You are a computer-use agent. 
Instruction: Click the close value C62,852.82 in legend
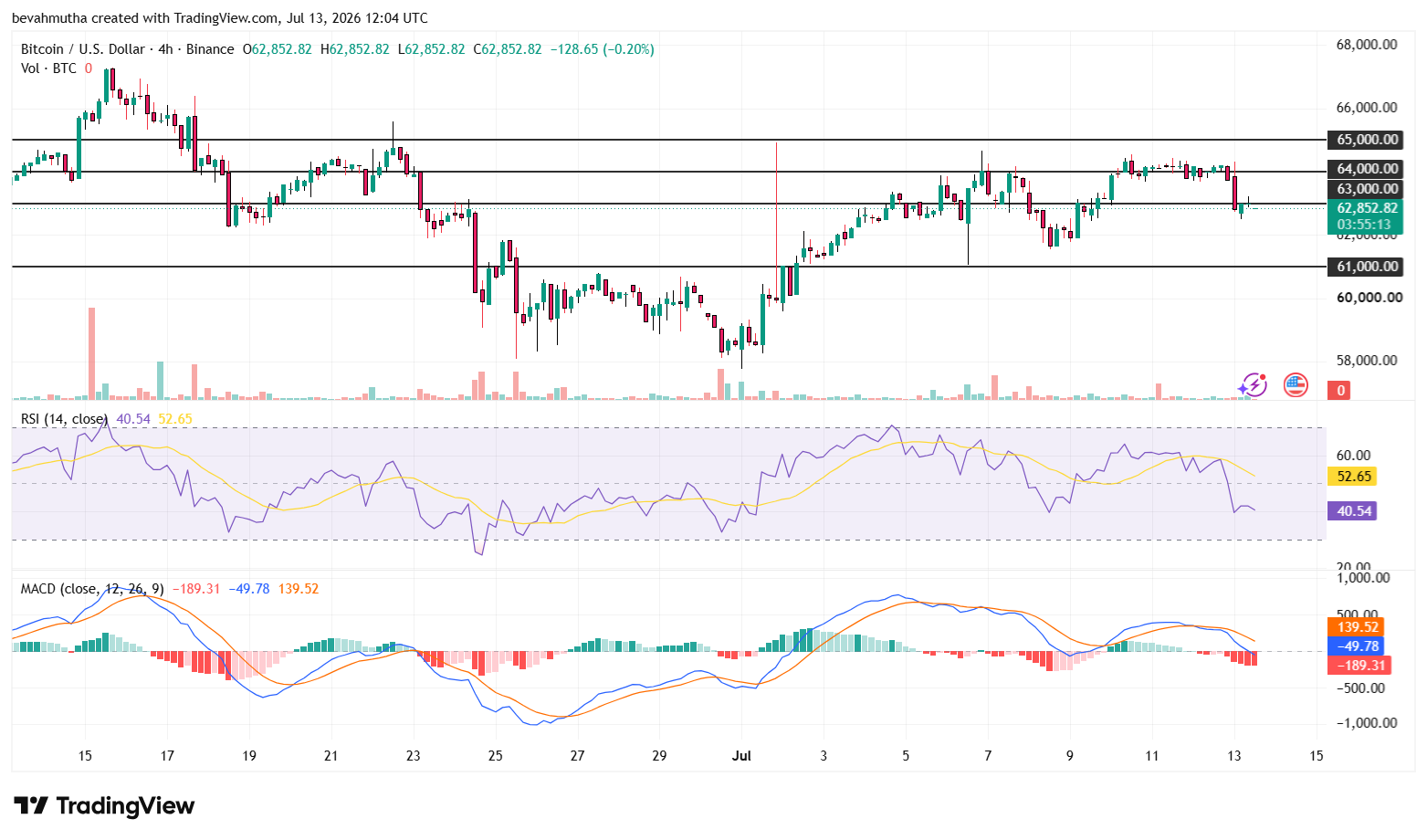pyautogui.click(x=507, y=49)
